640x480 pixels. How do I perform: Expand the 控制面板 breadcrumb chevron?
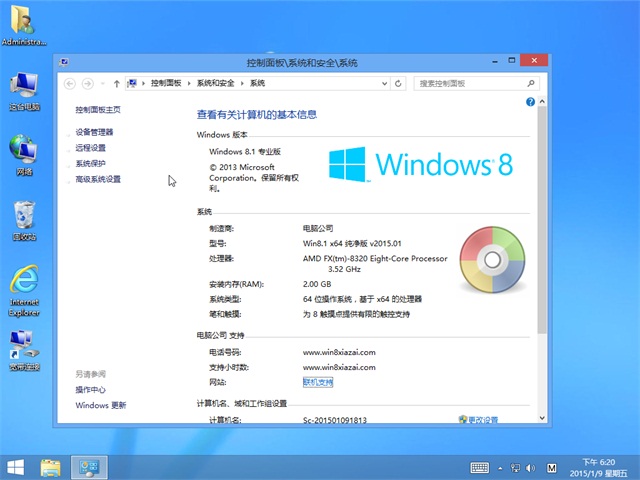[189, 84]
